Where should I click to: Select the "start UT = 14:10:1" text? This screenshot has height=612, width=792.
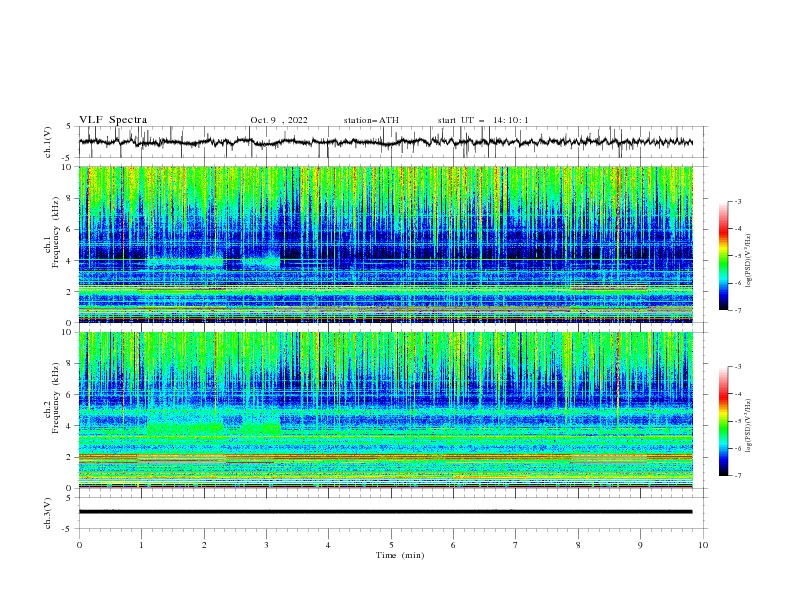(x=483, y=120)
